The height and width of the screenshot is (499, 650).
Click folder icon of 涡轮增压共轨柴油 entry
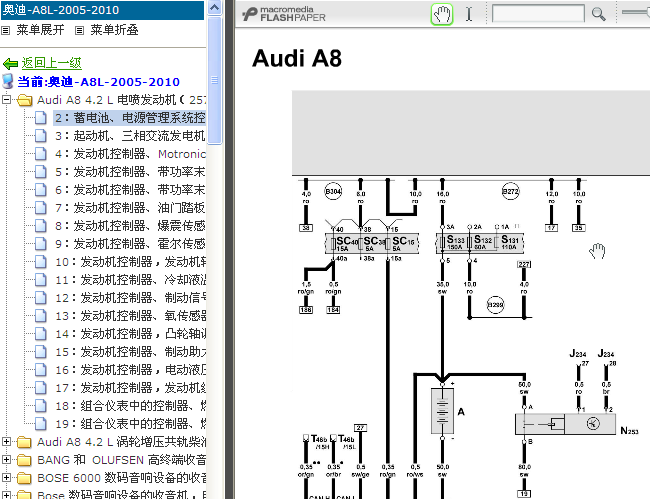coord(24,442)
